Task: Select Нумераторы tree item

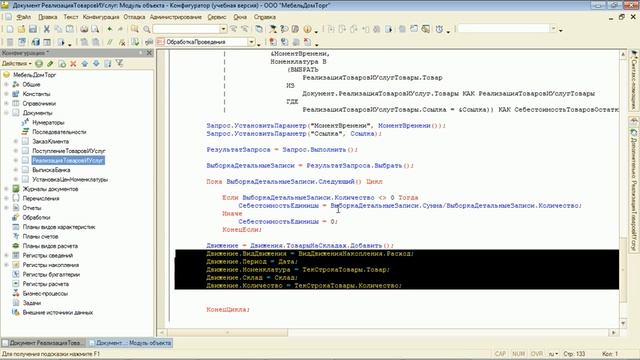Action: [48, 122]
